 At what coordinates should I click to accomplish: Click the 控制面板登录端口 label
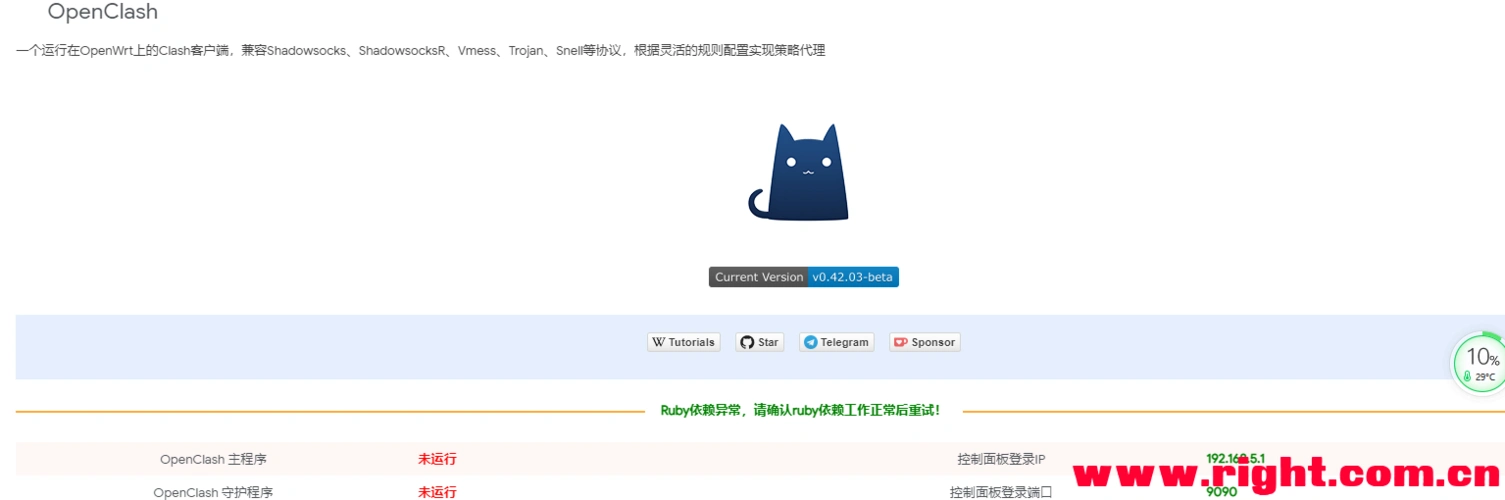[x=1001, y=492]
